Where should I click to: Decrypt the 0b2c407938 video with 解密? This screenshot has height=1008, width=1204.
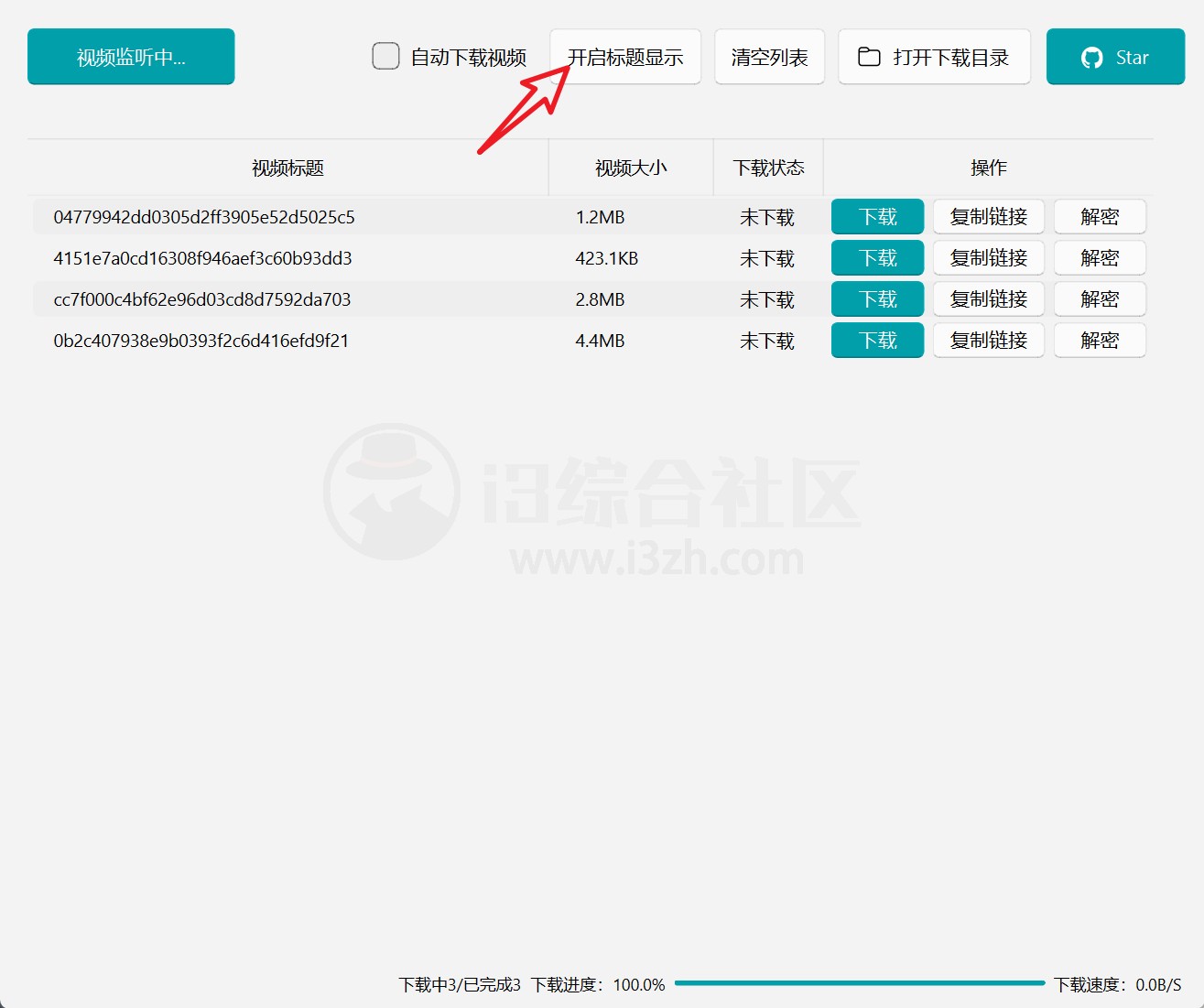point(1099,341)
